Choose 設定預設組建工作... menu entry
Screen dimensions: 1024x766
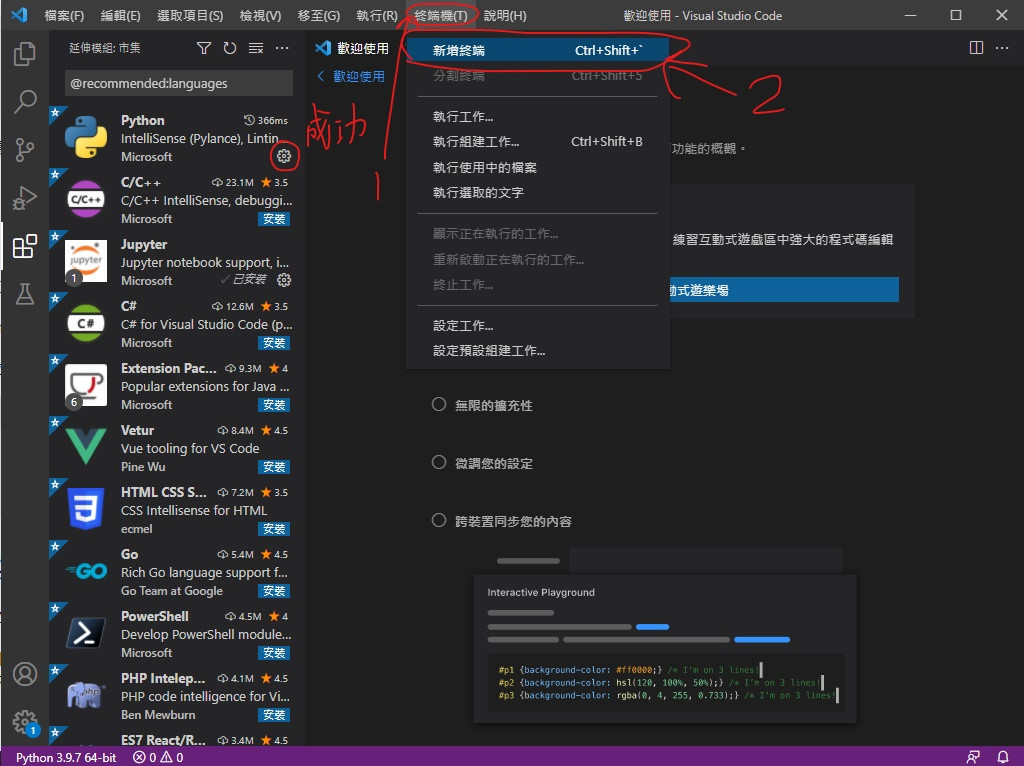(x=537, y=351)
